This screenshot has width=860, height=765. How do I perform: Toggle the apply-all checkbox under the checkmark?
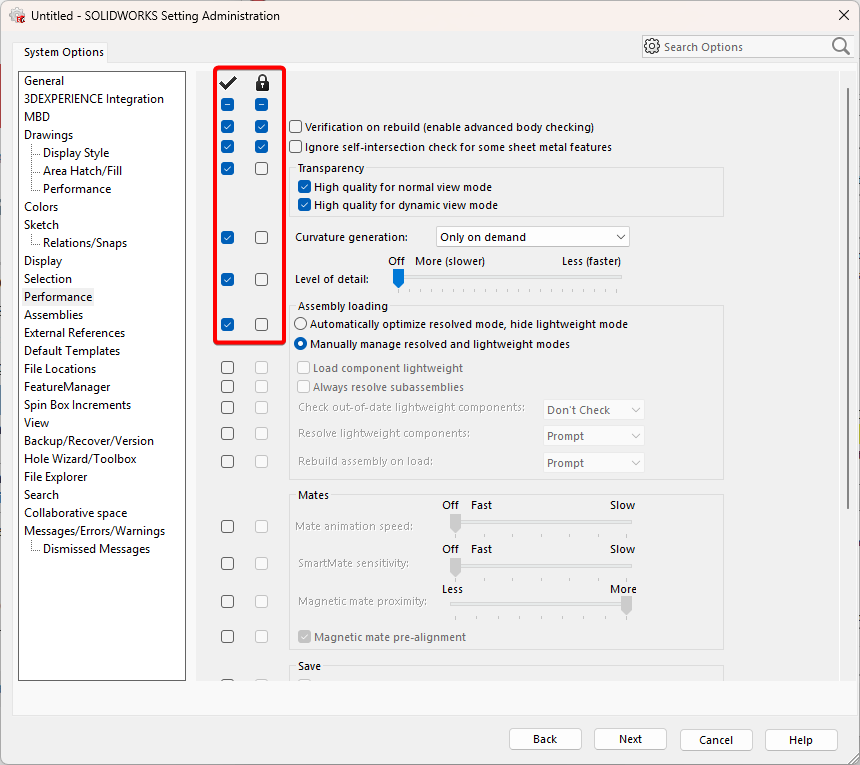pyautogui.click(x=228, y=104)
